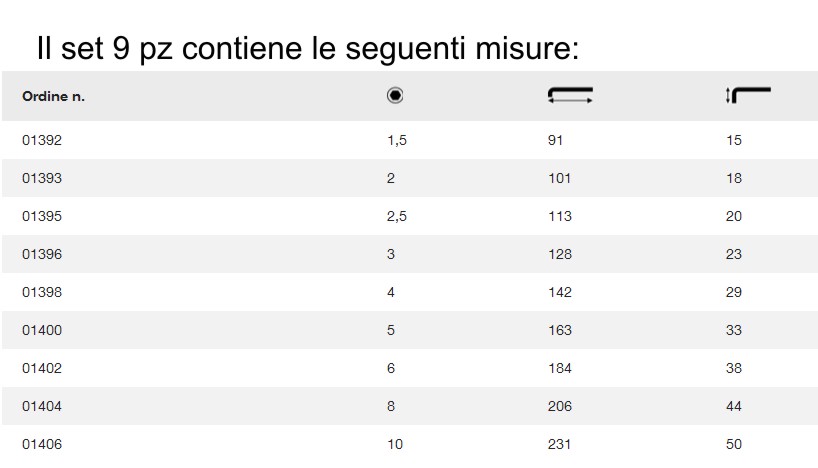Image resolution: width=818 pixels, height=468 pixels.
Task: Select order number 01393
Action: (42, 179)
